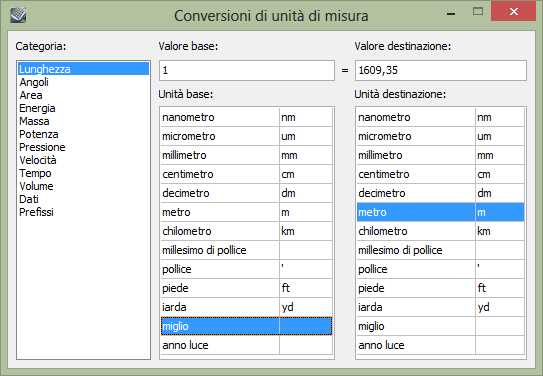The width and height of the screenshot is (543, 376).
Task: Select miglio as destination unit
Action: 440,326
